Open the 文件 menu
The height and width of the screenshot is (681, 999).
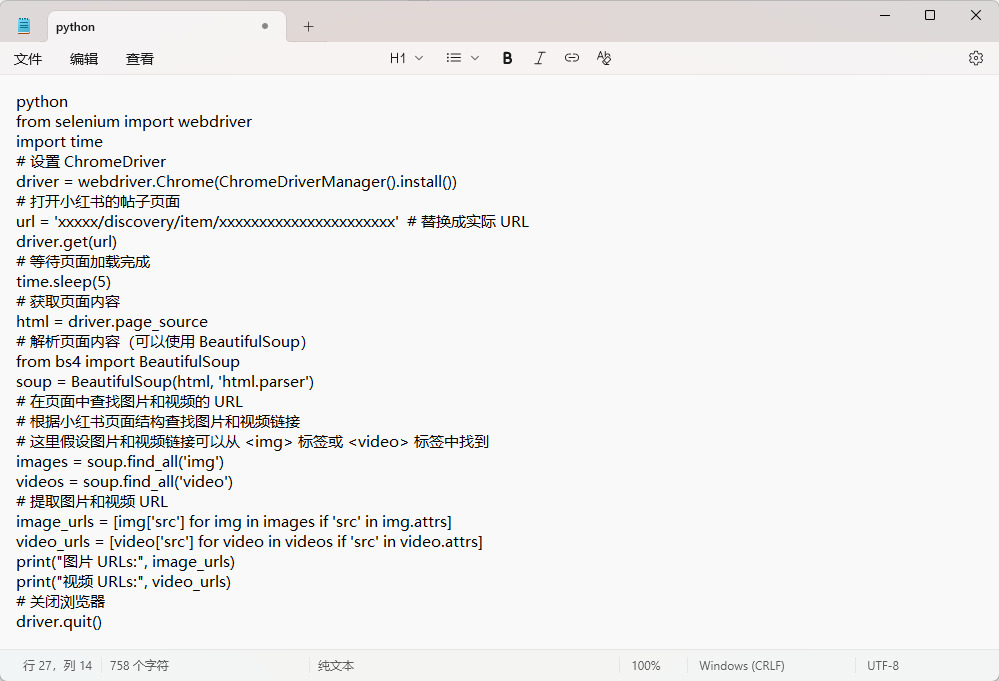28,59
